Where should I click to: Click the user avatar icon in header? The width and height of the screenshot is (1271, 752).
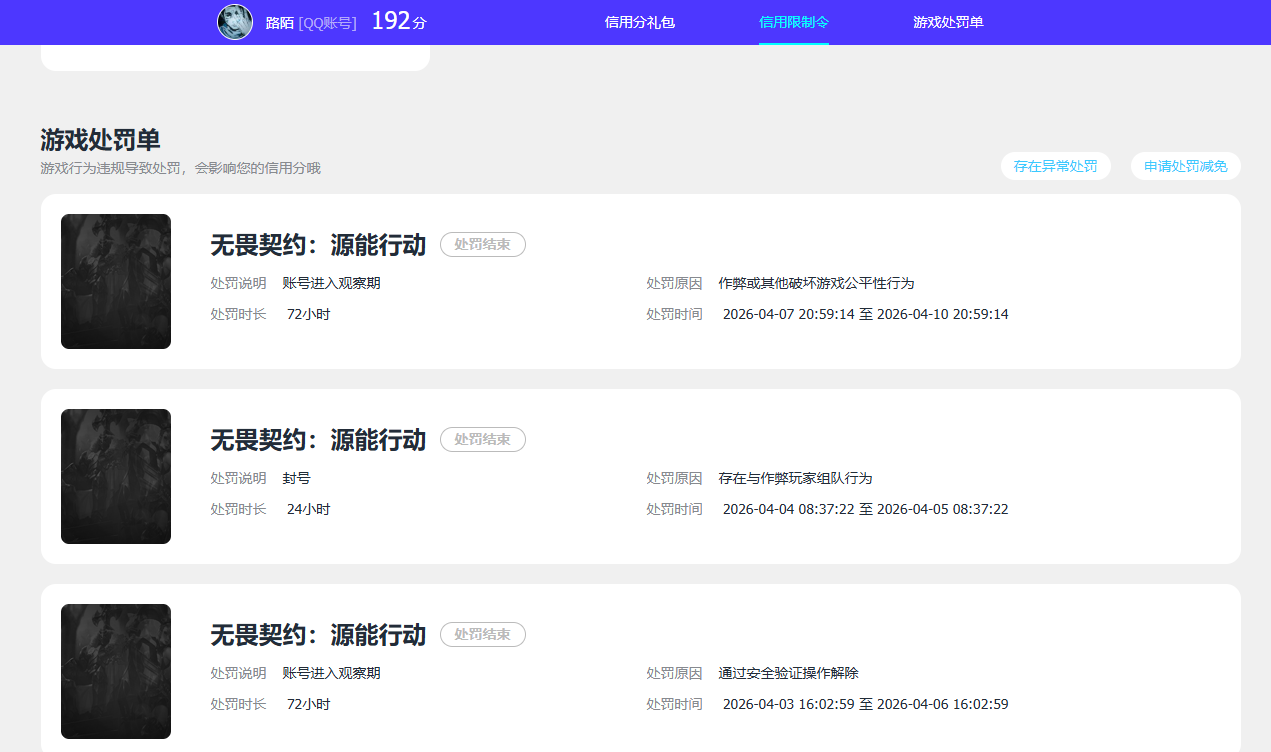pyautogui.click(x=235, y=22)
